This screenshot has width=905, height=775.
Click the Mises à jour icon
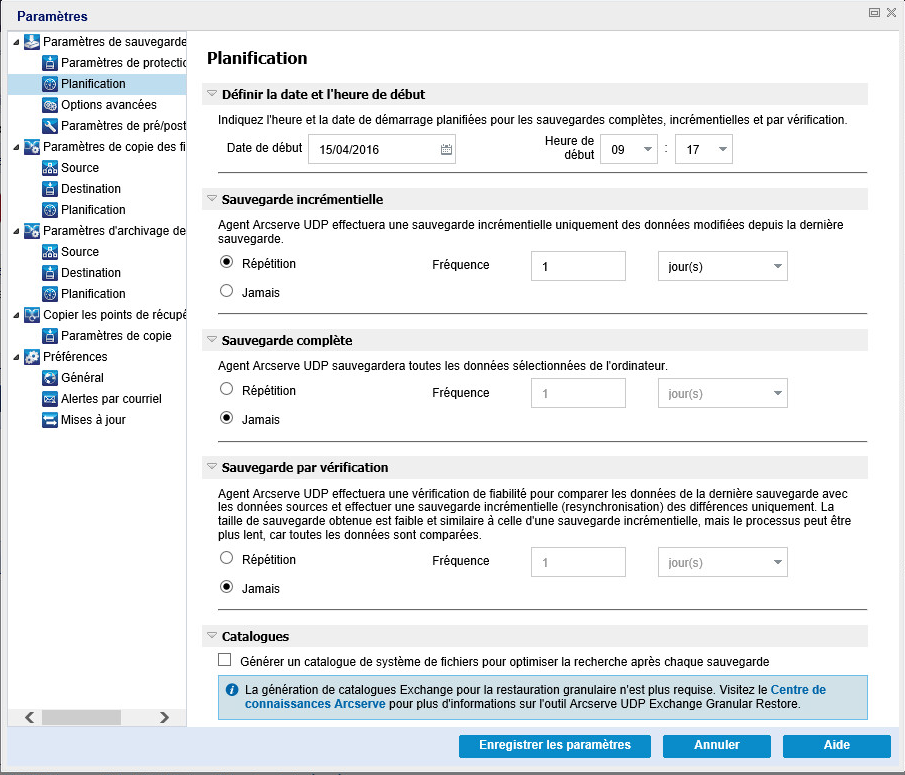click(x=50, y=420)
